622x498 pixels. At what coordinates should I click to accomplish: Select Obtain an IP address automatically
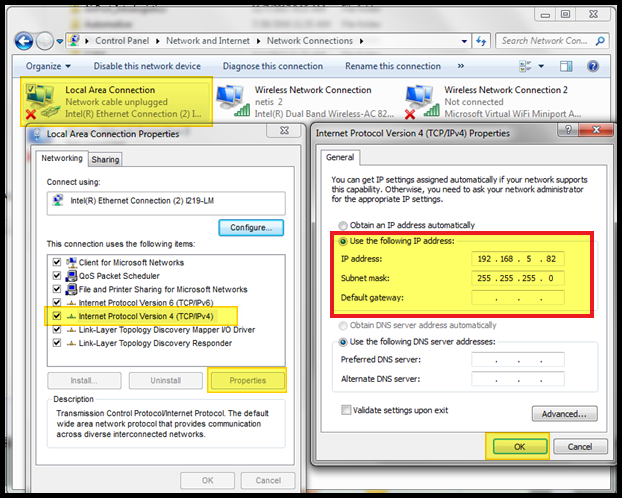(343, 225)
